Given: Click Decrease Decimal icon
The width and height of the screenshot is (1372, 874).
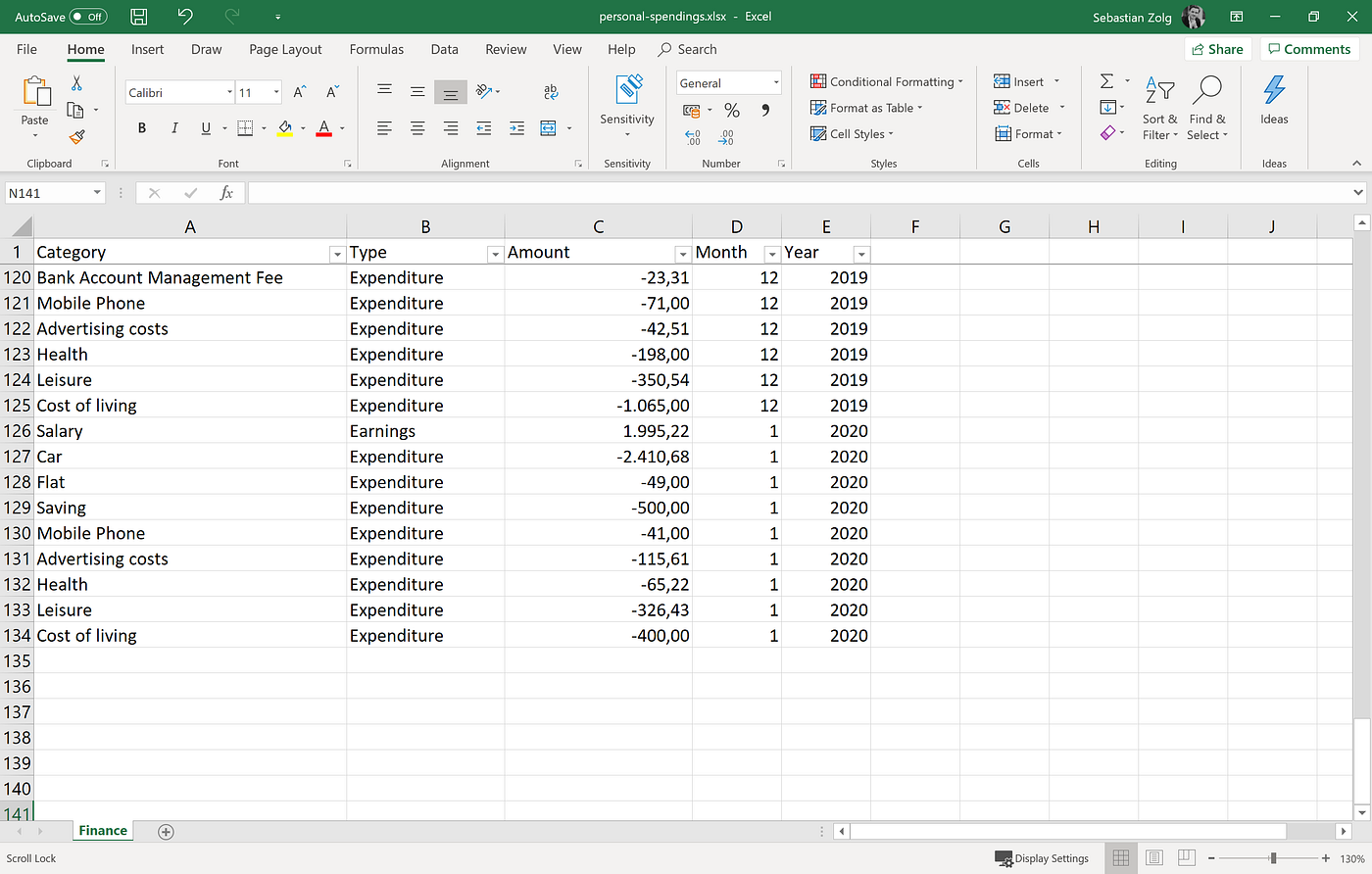Looking at the screenshot, I should 726,137.
